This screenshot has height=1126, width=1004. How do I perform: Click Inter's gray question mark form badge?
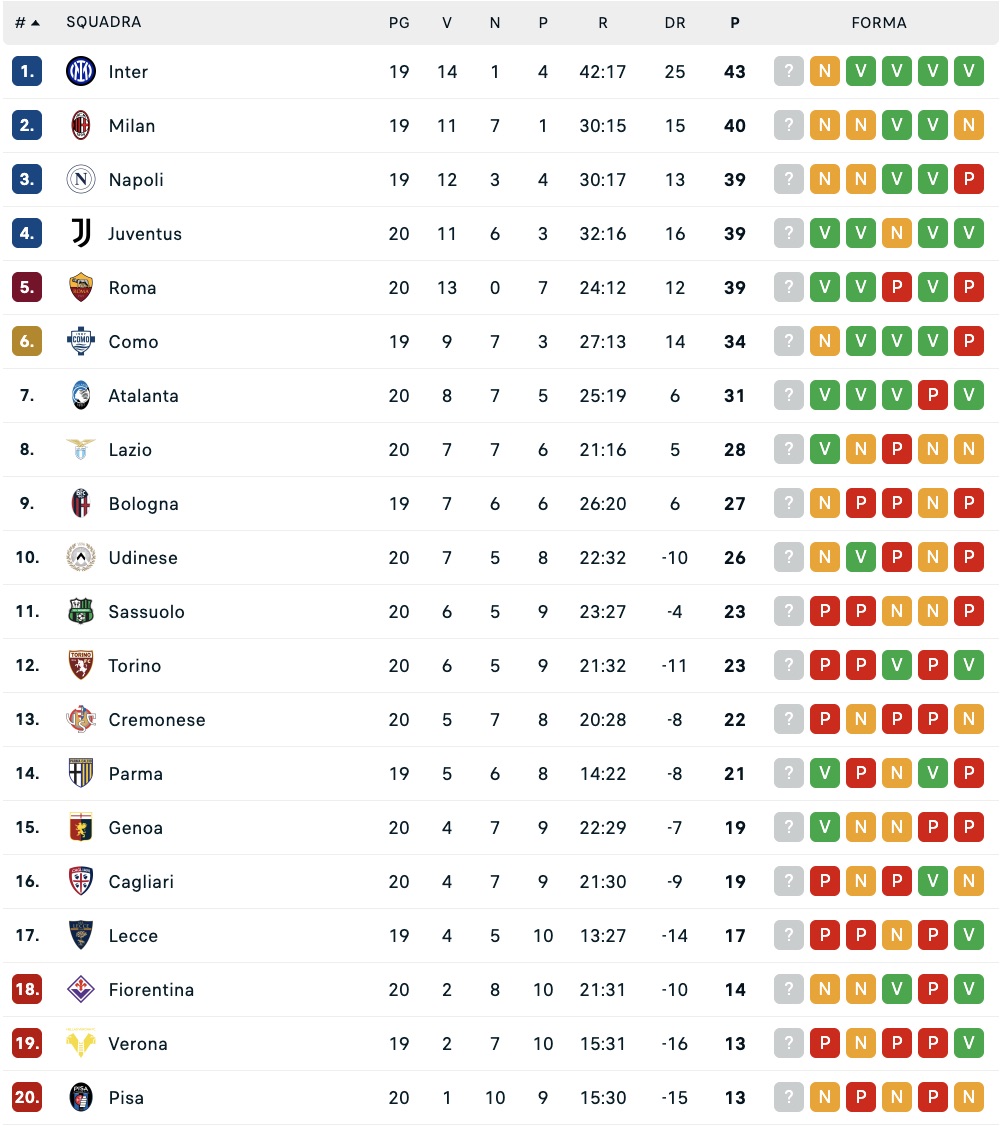click(x=789, y=71)
